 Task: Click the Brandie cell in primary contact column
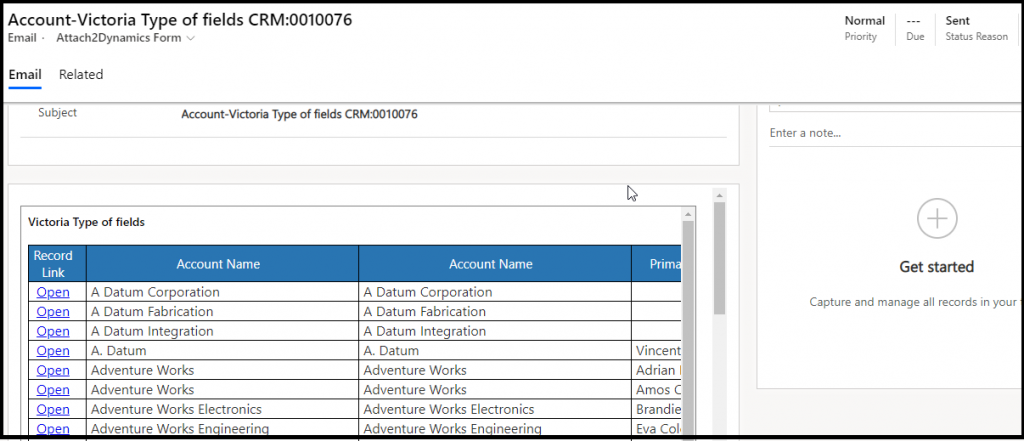pos(656,410)
